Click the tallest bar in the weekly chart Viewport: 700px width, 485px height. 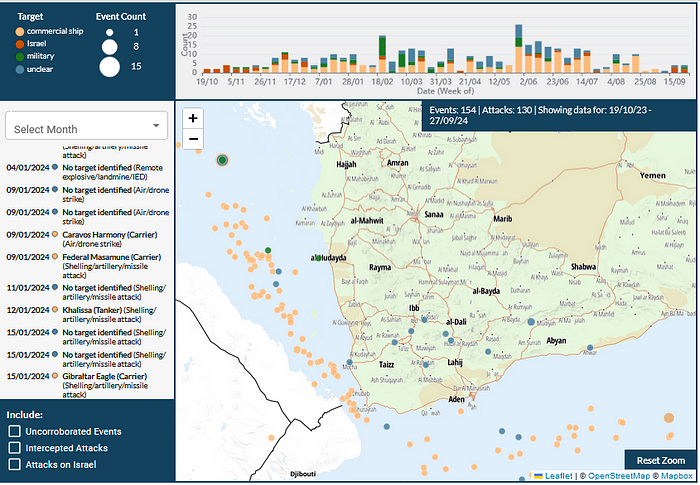[519, 51]
